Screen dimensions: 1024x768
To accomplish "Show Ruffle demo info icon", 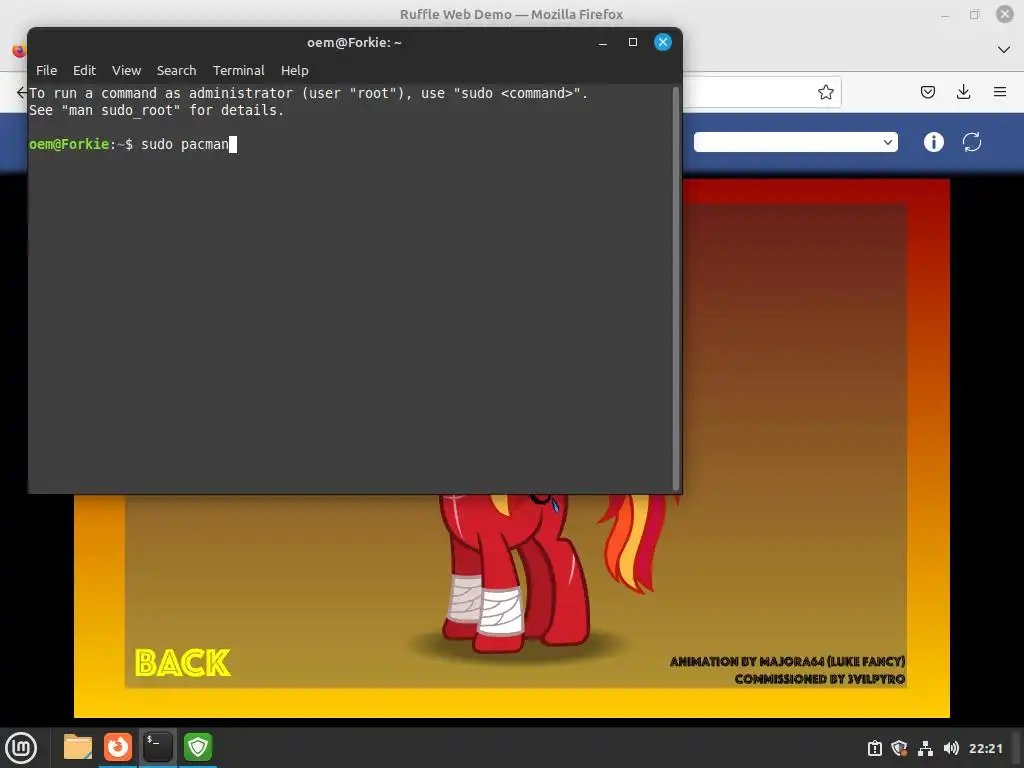I will click(934, 142).
